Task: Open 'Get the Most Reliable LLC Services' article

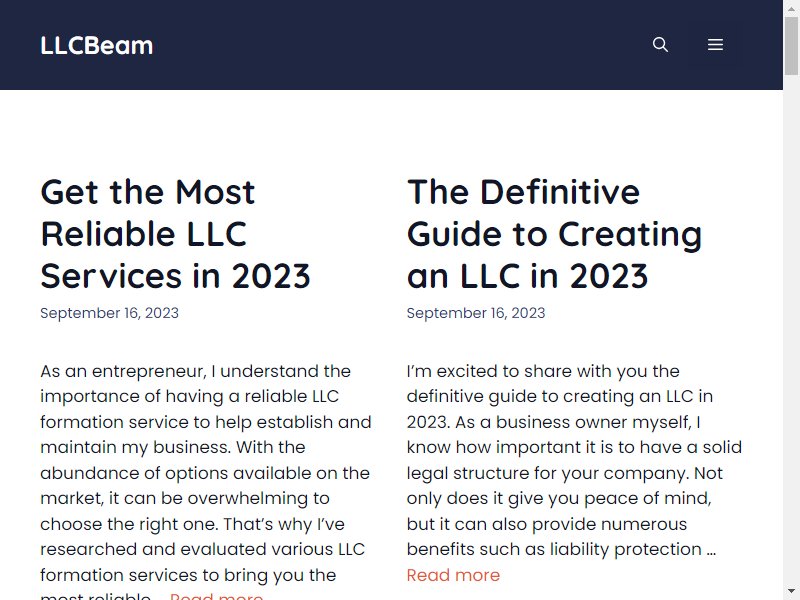Action: [175, 234]
